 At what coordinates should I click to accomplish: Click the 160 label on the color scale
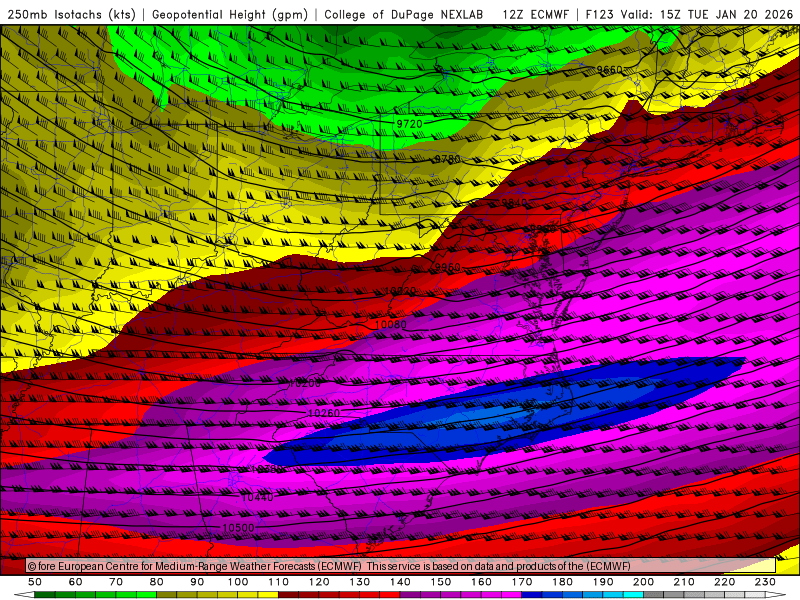click(481, 582)
